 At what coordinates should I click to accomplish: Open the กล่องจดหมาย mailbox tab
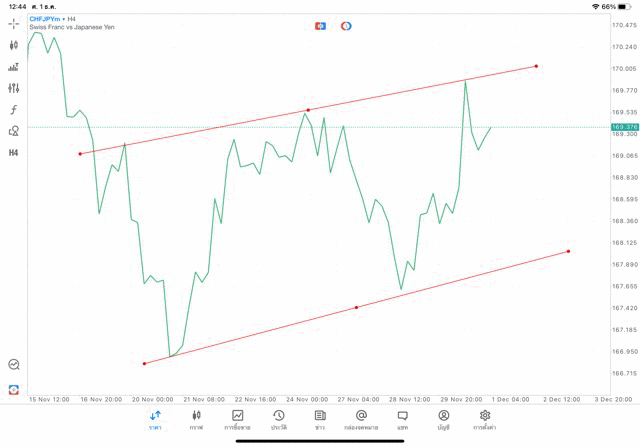pos(361,420)
